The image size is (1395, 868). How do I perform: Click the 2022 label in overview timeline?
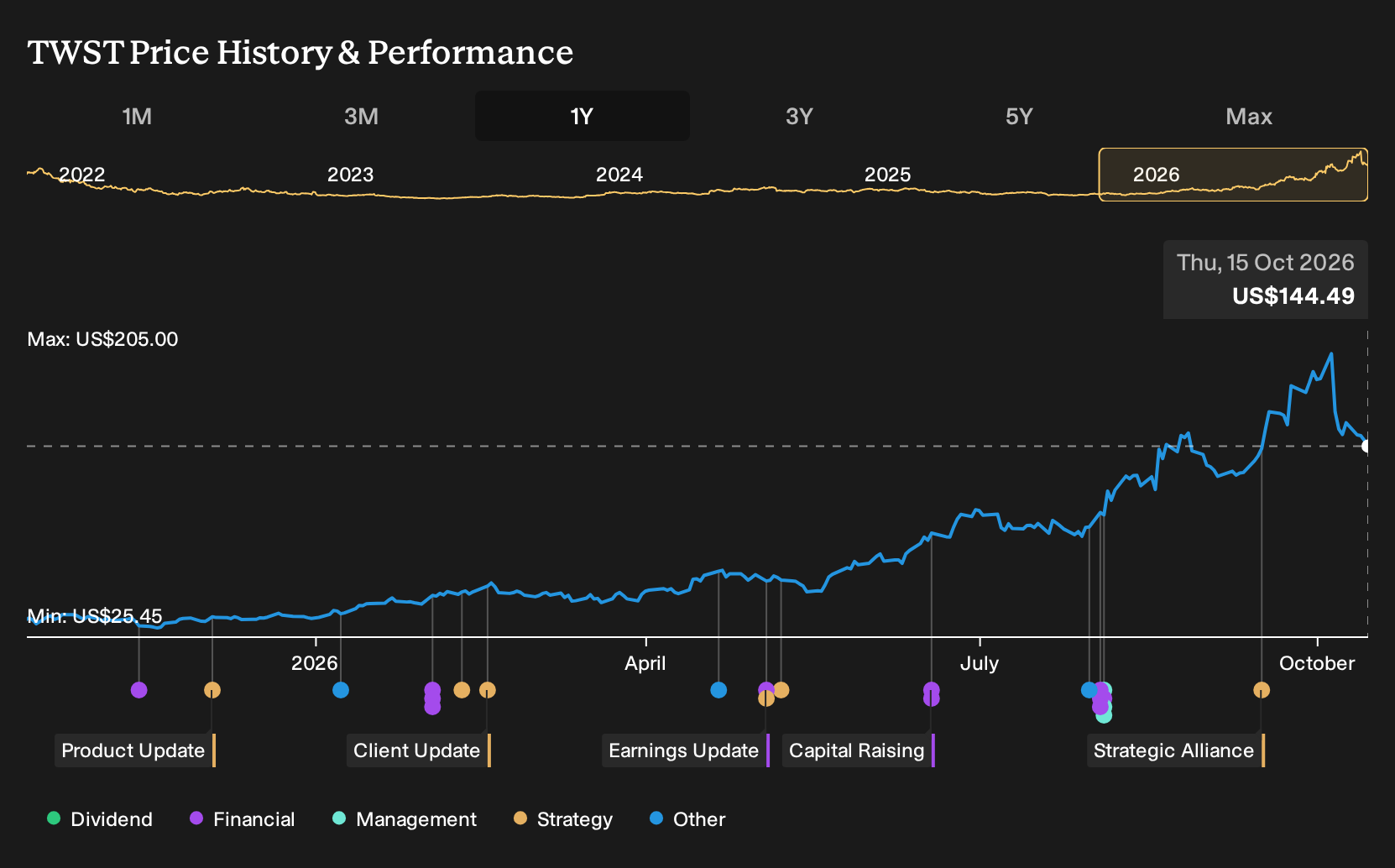point(82,175)
